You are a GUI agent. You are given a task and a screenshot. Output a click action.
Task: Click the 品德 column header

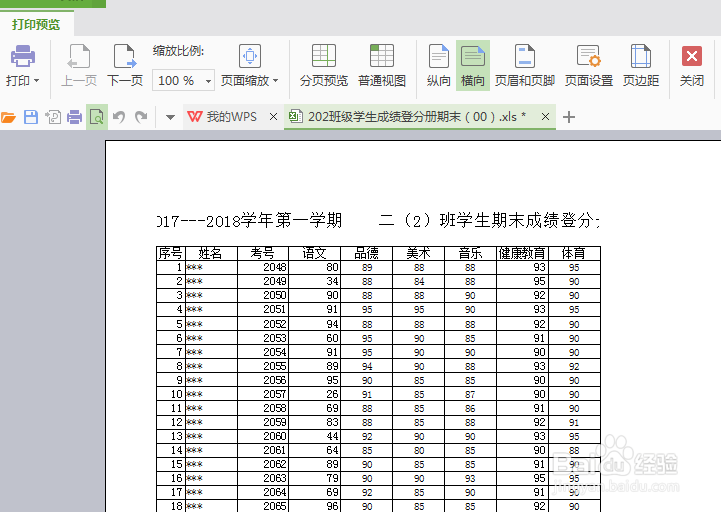point(366,253)
